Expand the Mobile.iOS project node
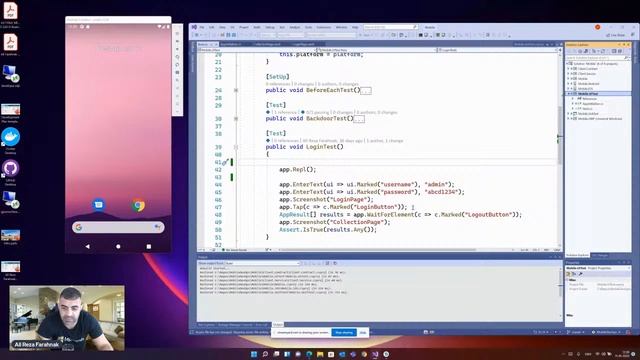640x360 pixels. click(x=568, y=89)
